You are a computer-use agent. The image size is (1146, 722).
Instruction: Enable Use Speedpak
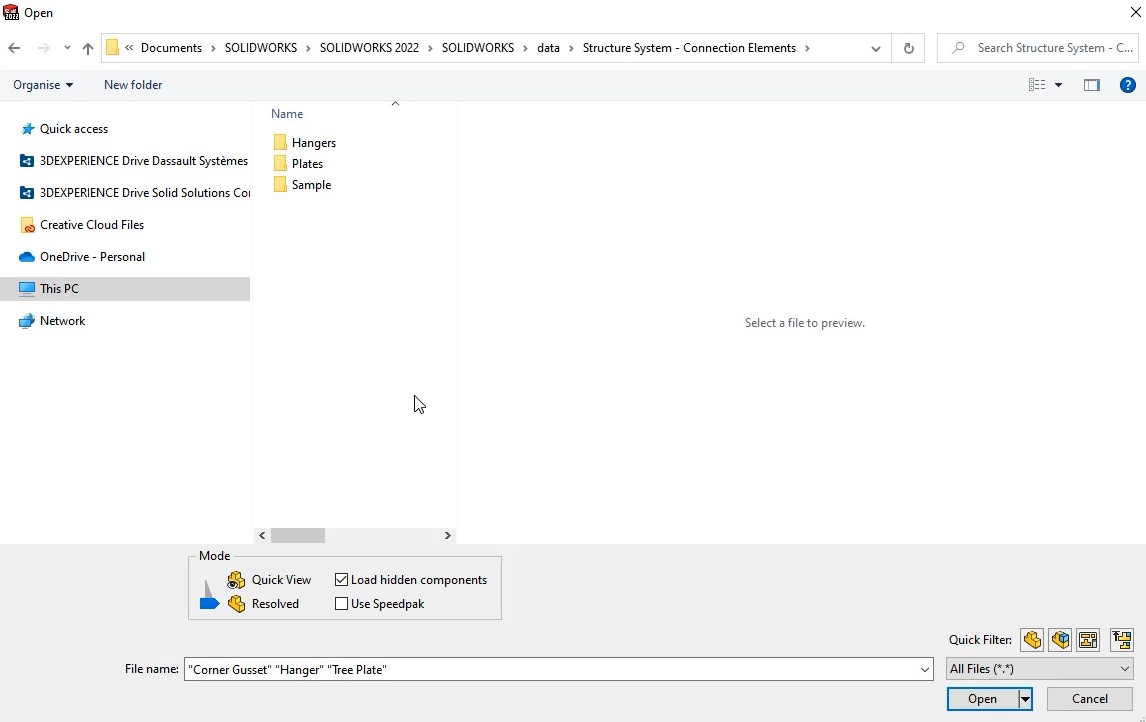(x=341, y=604)
